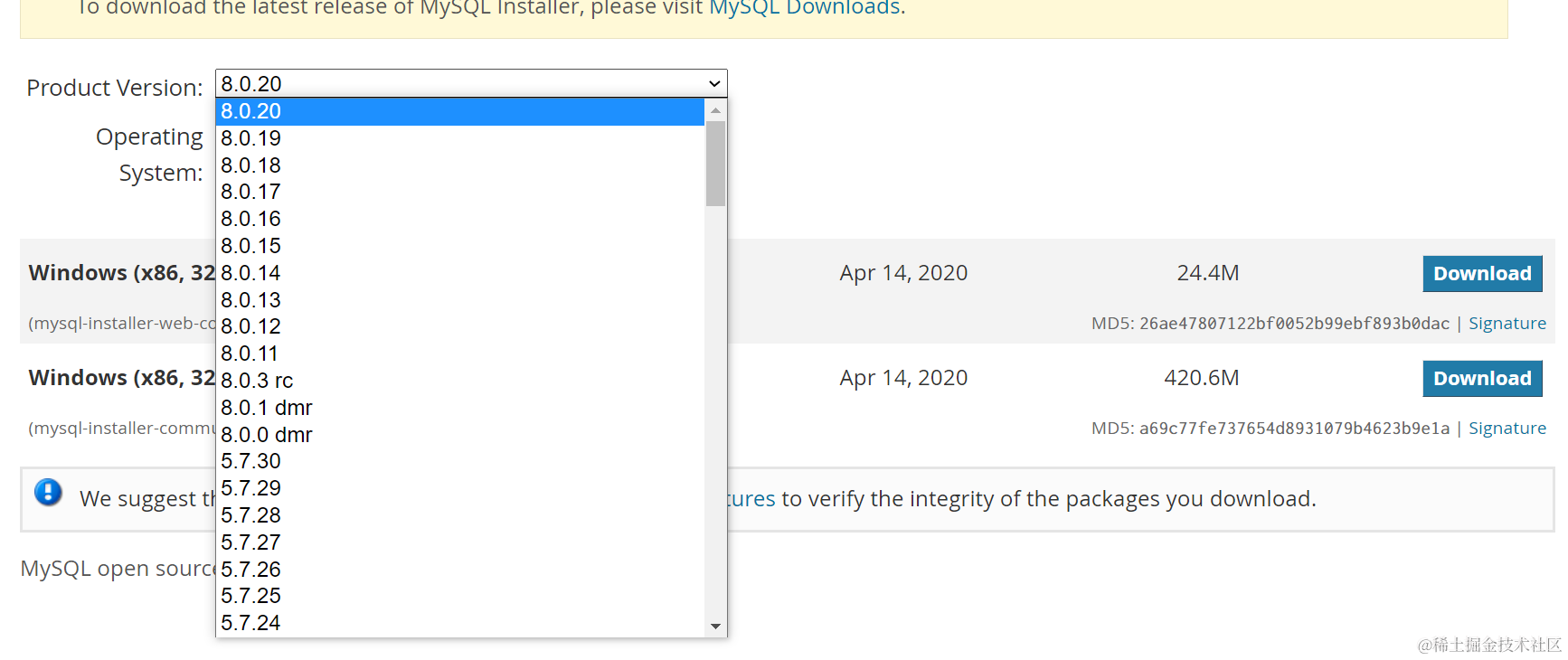This screenshot has width=1568, height=660.
Task: Select version 5.7.25
Action: [x=460, y=596]
